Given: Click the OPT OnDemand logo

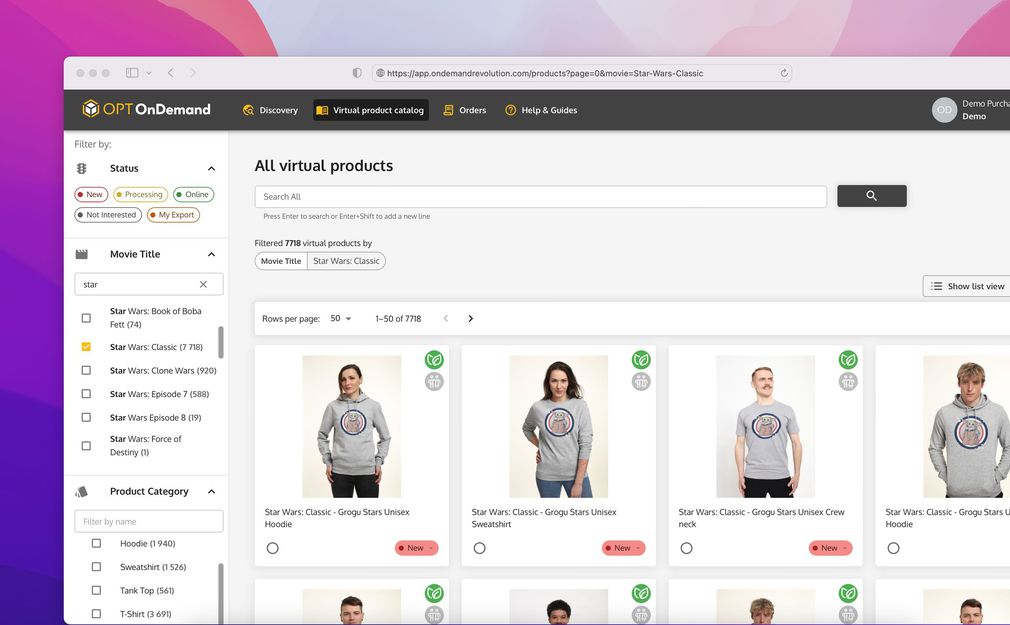Looking at the screenshot, I should coord(147,110).
